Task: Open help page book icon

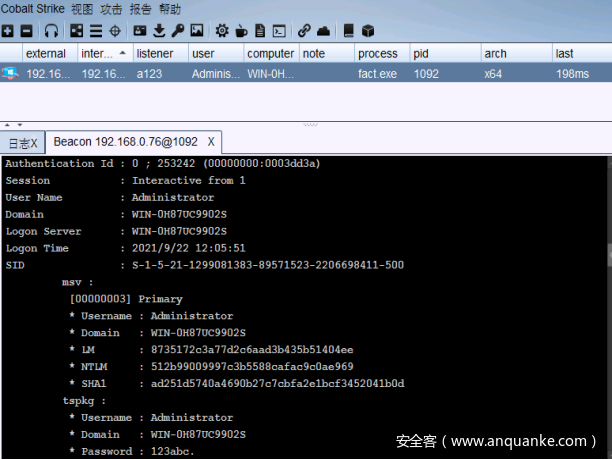Action: pos(349,30)
